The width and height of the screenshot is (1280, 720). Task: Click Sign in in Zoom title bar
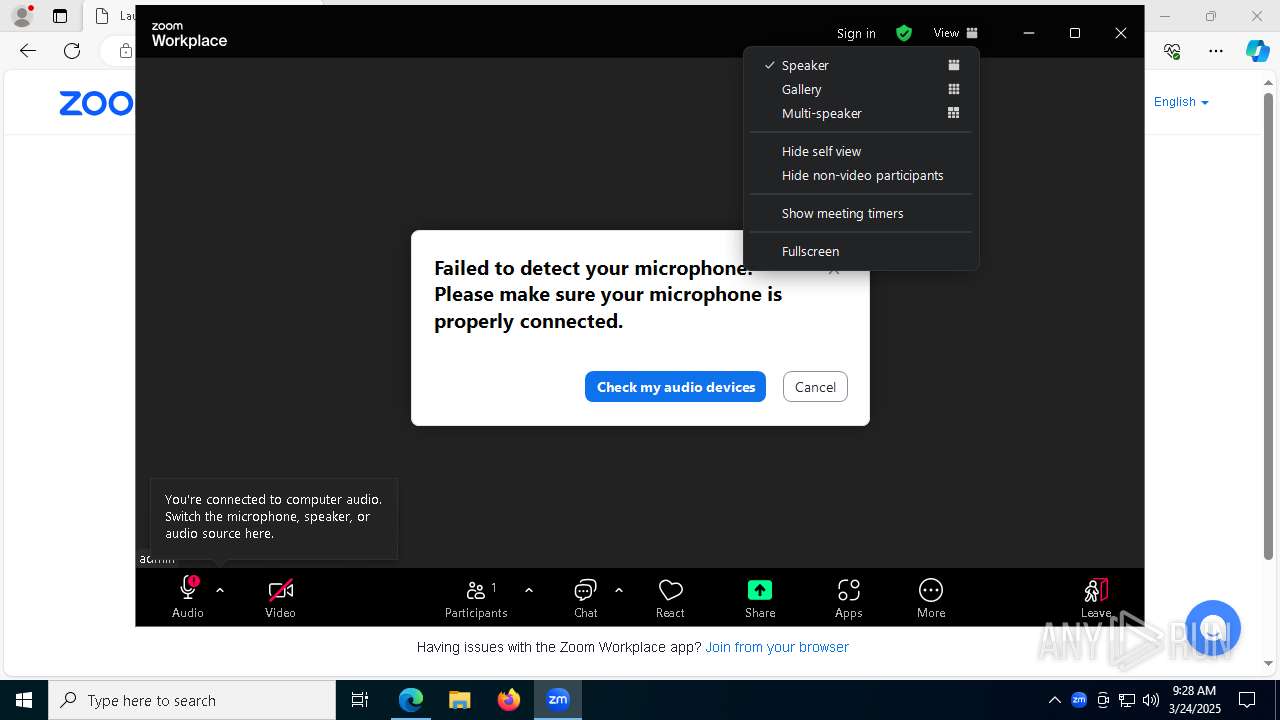(856, 33)
